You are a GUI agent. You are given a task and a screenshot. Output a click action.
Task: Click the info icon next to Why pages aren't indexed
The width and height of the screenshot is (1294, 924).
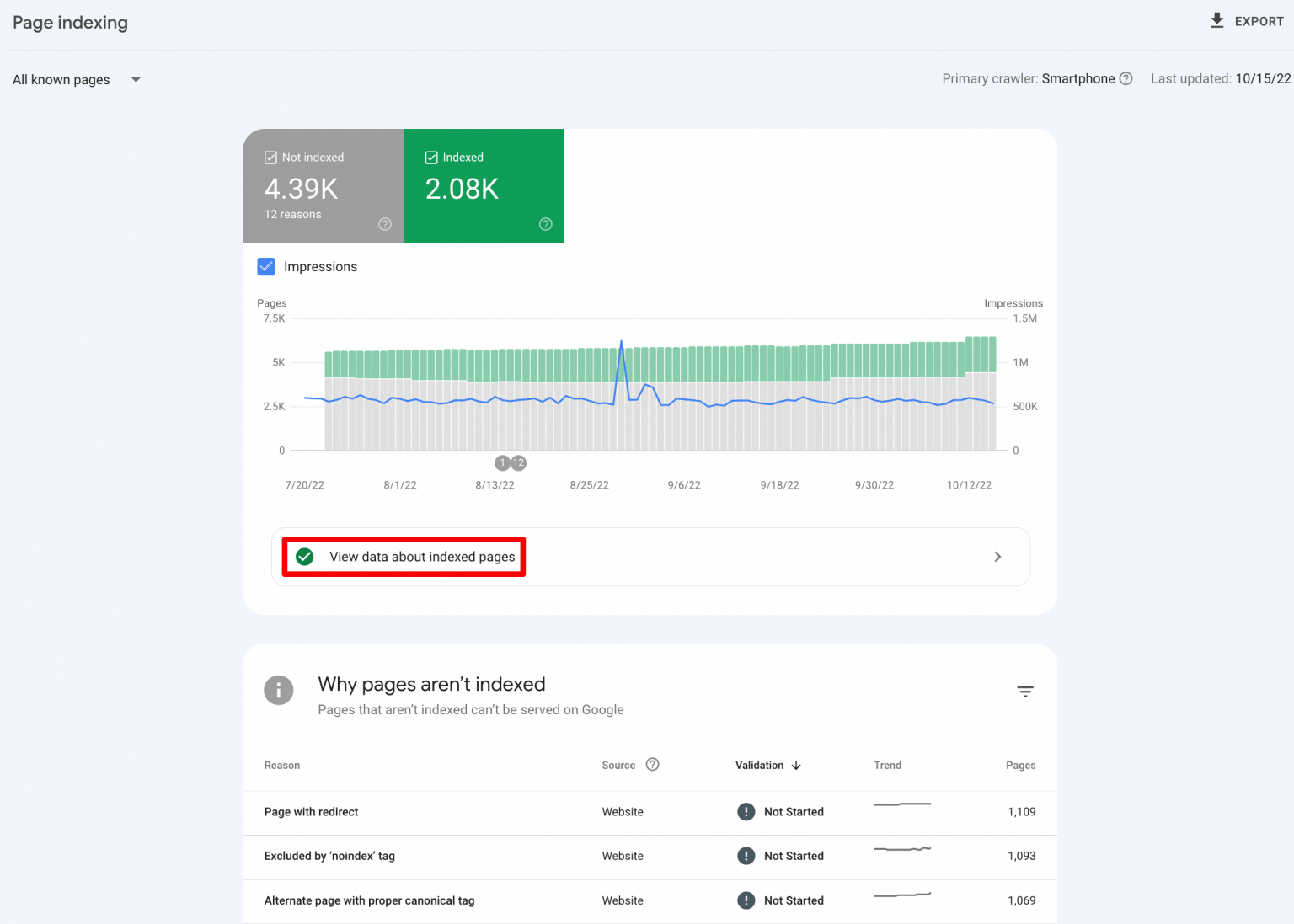click(279, 690)
